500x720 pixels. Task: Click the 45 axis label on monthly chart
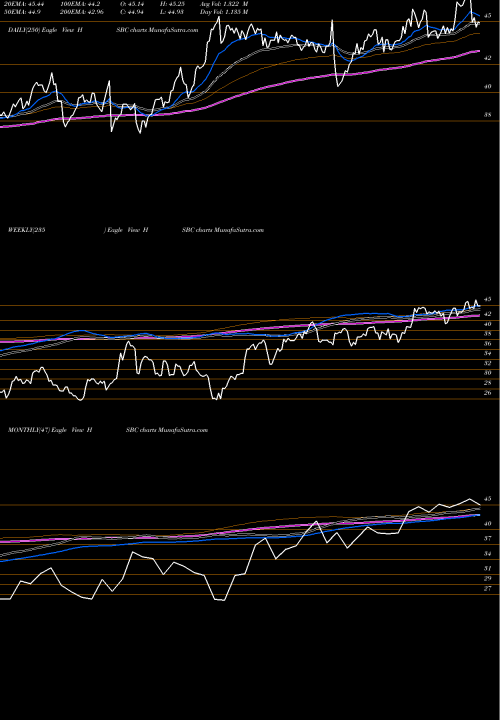point(488,499)
